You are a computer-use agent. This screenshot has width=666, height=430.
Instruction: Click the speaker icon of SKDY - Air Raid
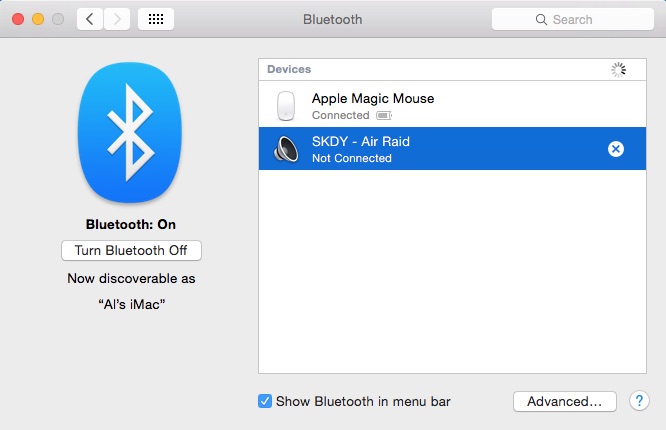click(286, 149)
